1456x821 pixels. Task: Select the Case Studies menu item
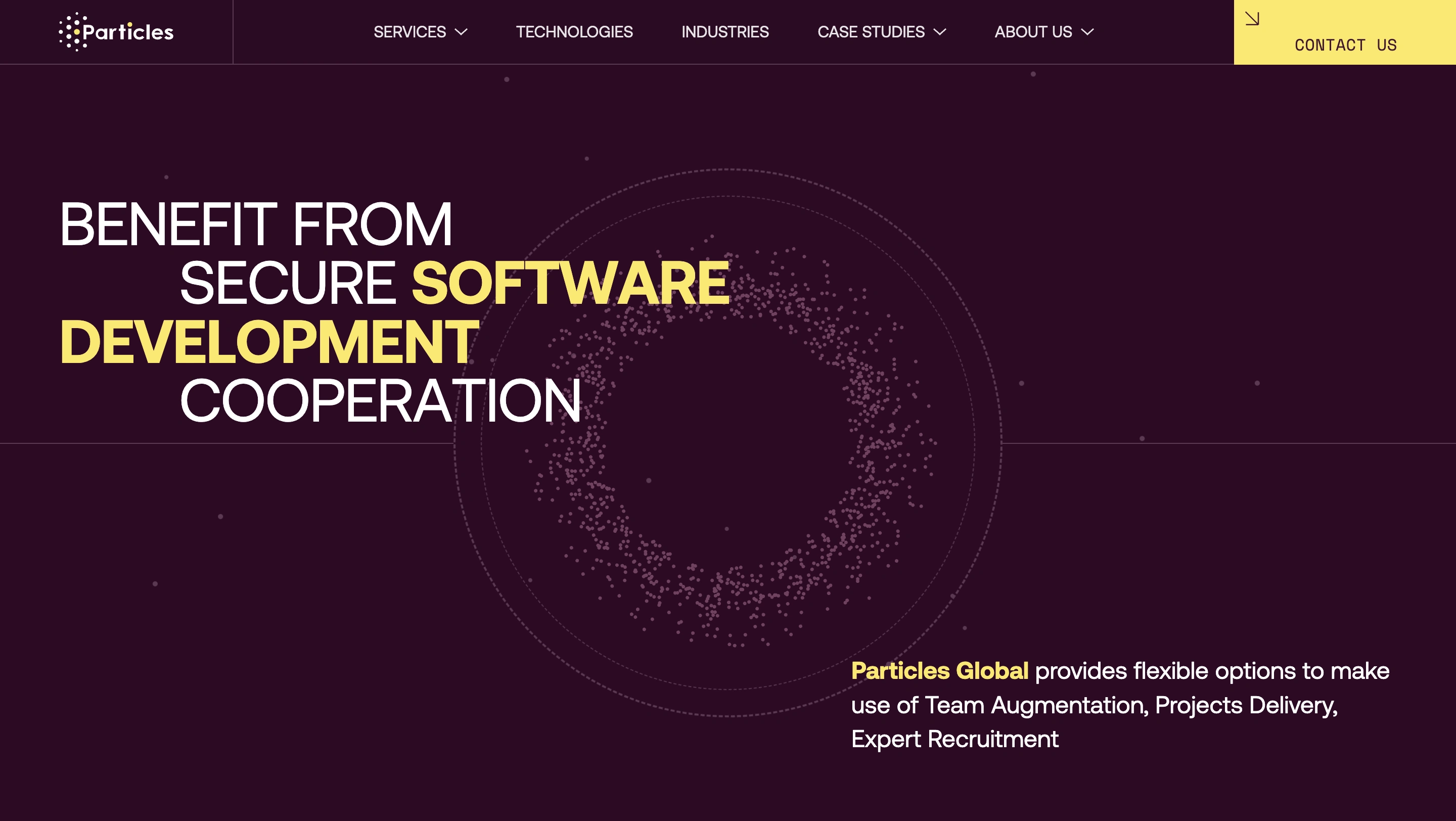[x=871, y=32]
